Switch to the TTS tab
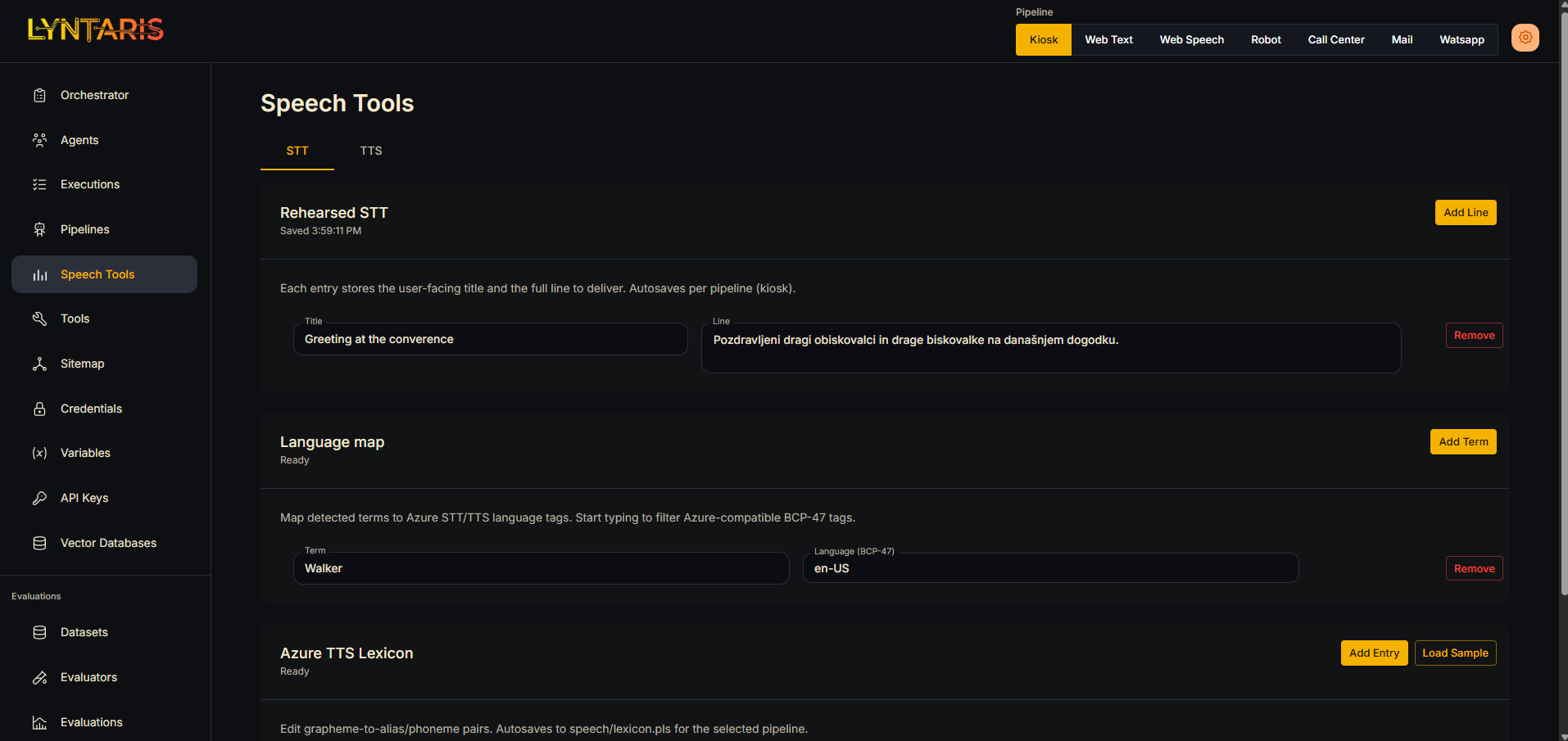Screen dimensions: 1568x741 (370, 151)
